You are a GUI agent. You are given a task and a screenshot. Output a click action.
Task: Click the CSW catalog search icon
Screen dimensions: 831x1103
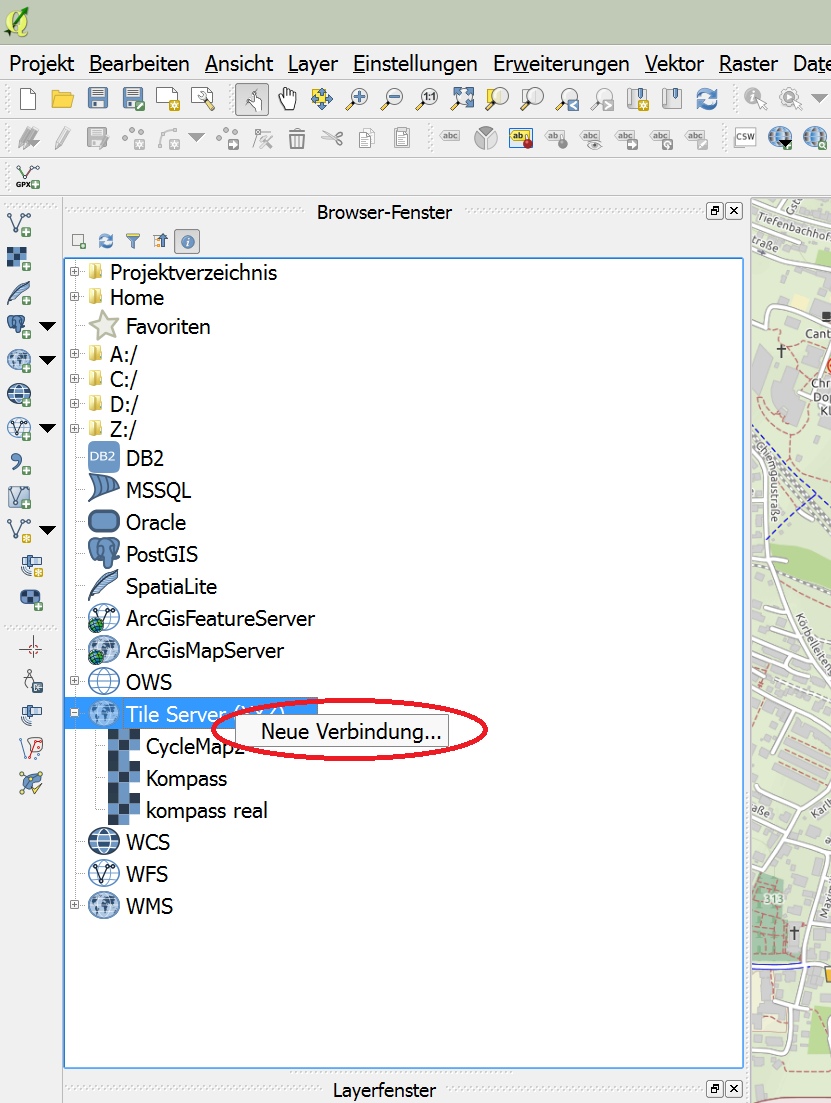(744, 138)
